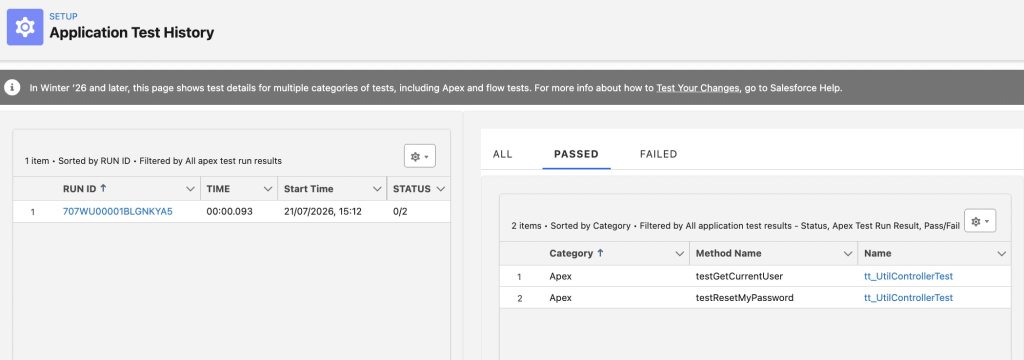This screenshot has width=1024, height=360.
Task: Open Category column dropdown chevron
Action: pyautogui.click(x=679, y=254)
